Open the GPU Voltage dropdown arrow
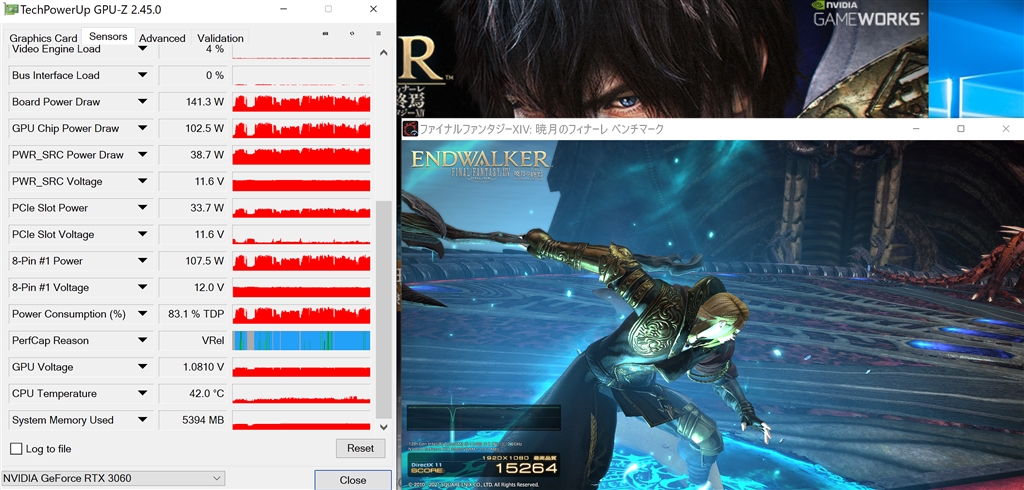The width and height of the screenshot is (1024, 490). [142, 367]
